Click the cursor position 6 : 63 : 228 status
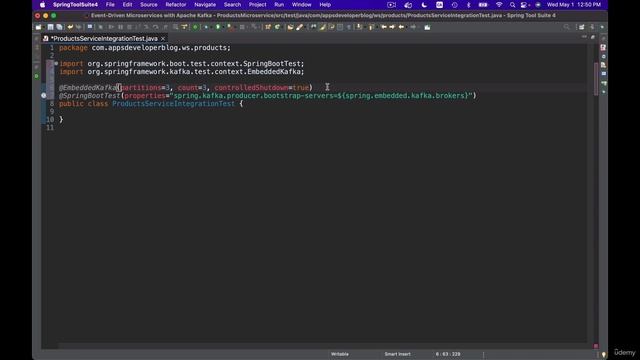Screen dimensions: 640x360 (x=448, y=354)
